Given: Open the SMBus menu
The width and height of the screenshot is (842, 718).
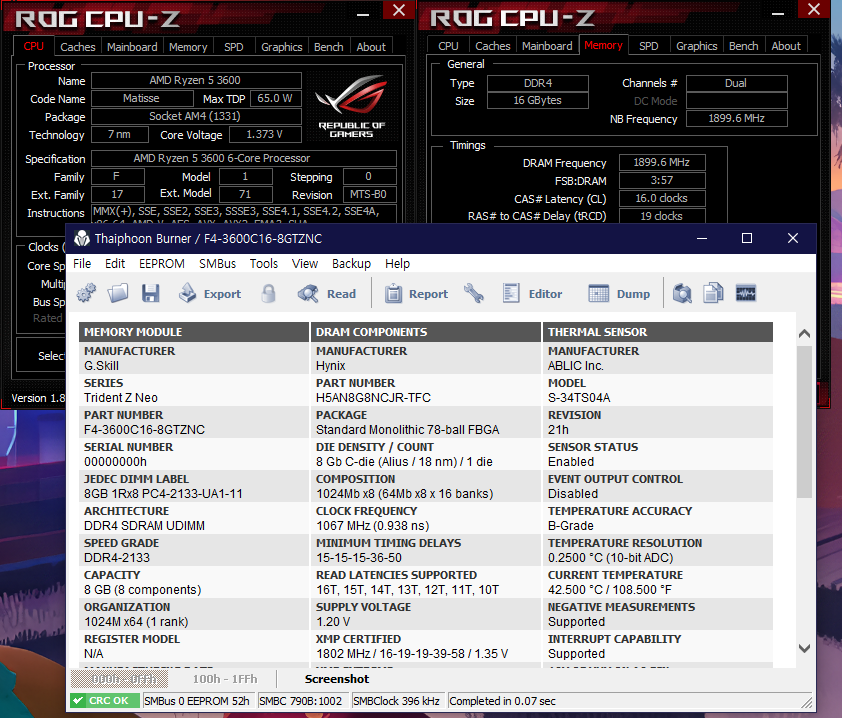Looking at the screenshot, I should (x=217, y=264).
